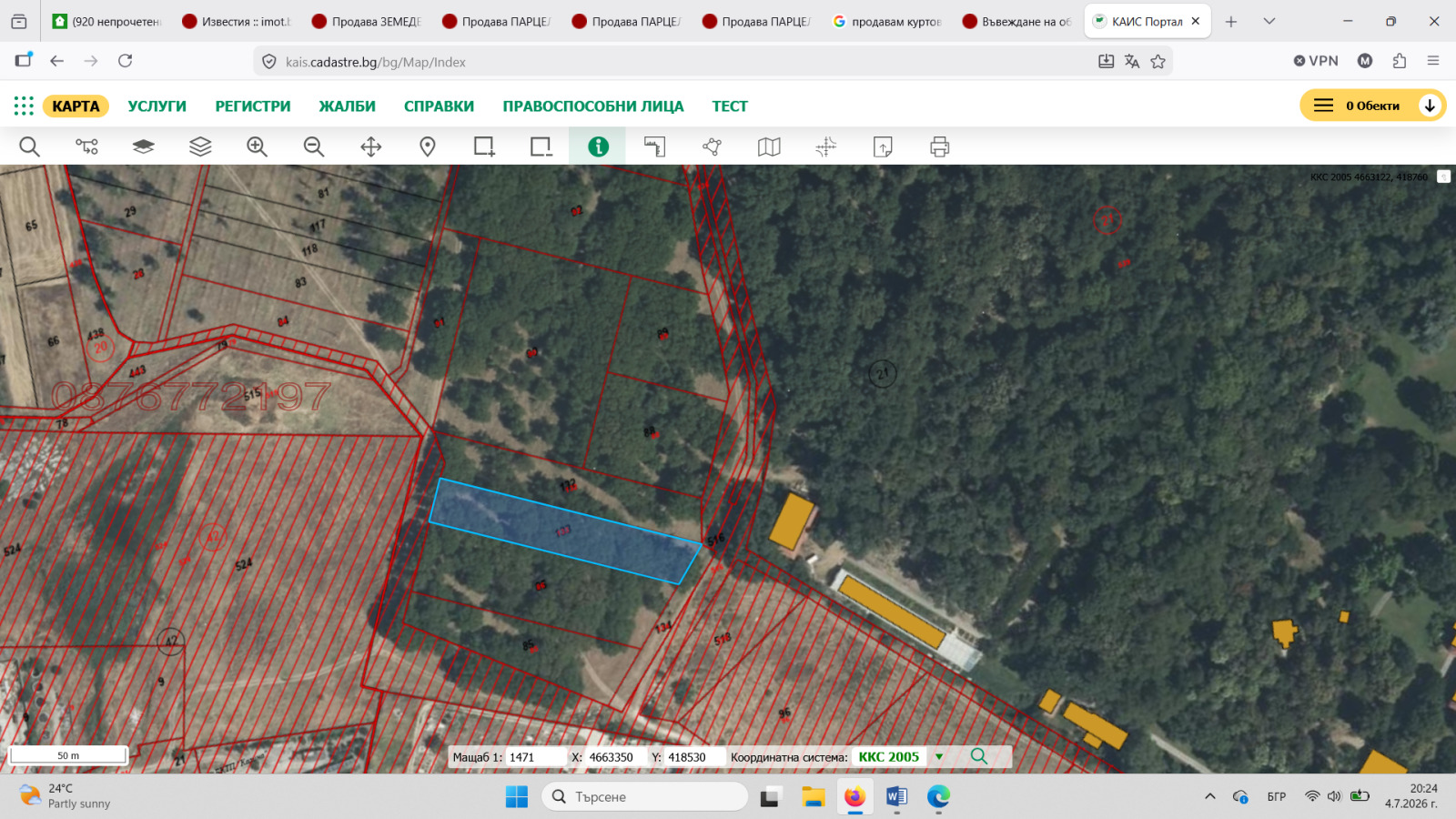Open the СПРАВКИ menu
This screenshot has height=819, width=1456.
(x=439, y=106)
